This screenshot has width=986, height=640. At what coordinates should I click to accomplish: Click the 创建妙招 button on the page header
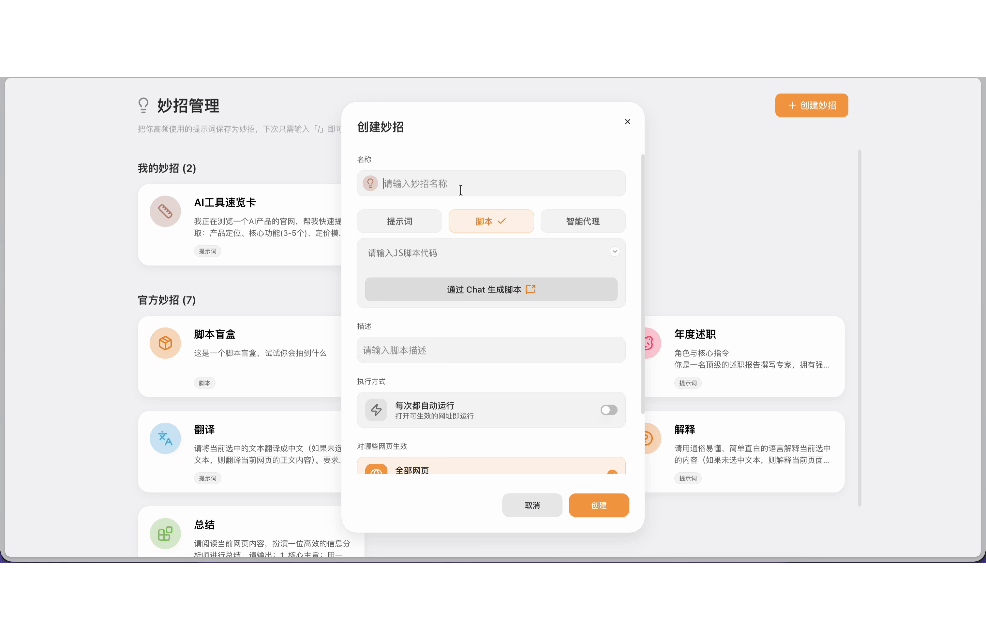pos(811,105)
